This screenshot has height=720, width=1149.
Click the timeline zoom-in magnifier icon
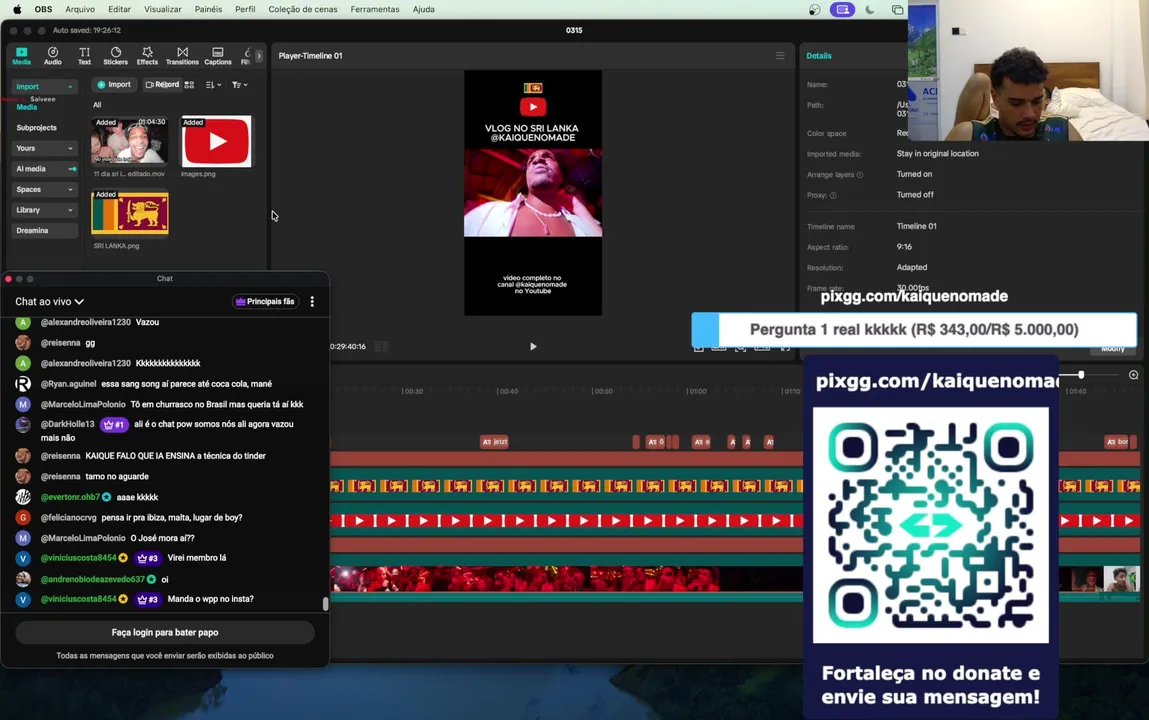click(1134, 374)
